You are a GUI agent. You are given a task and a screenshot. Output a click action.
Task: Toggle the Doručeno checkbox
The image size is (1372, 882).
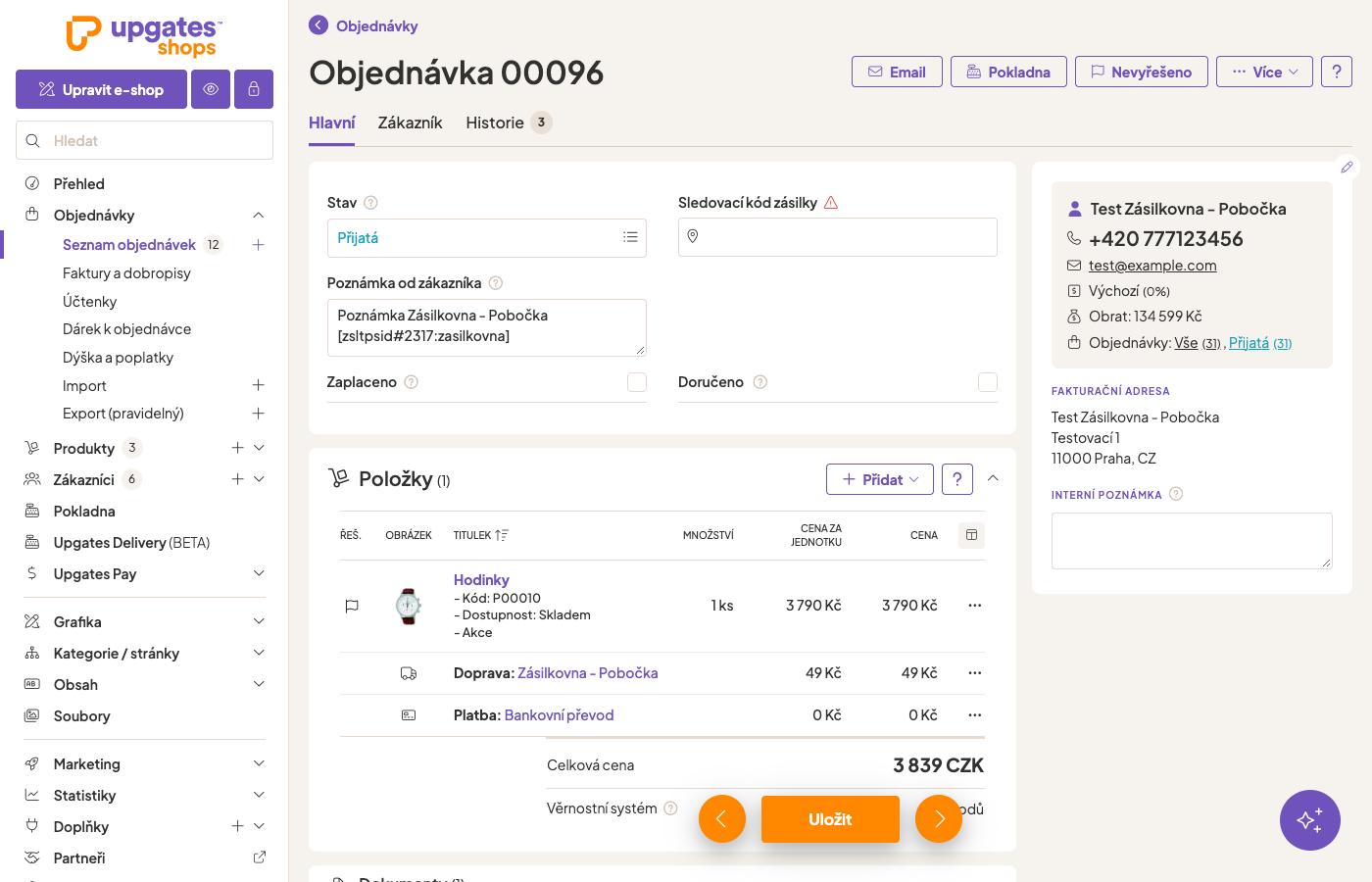coord(988,382)
